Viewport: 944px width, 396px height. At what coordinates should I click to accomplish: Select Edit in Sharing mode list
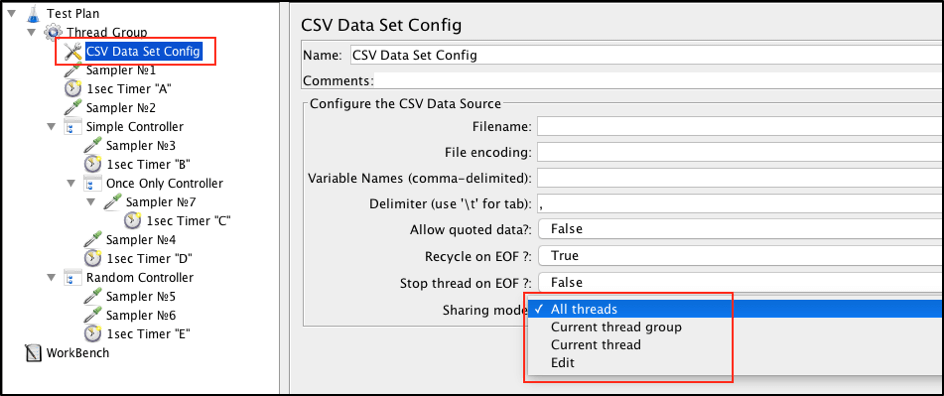coord(563,363)
